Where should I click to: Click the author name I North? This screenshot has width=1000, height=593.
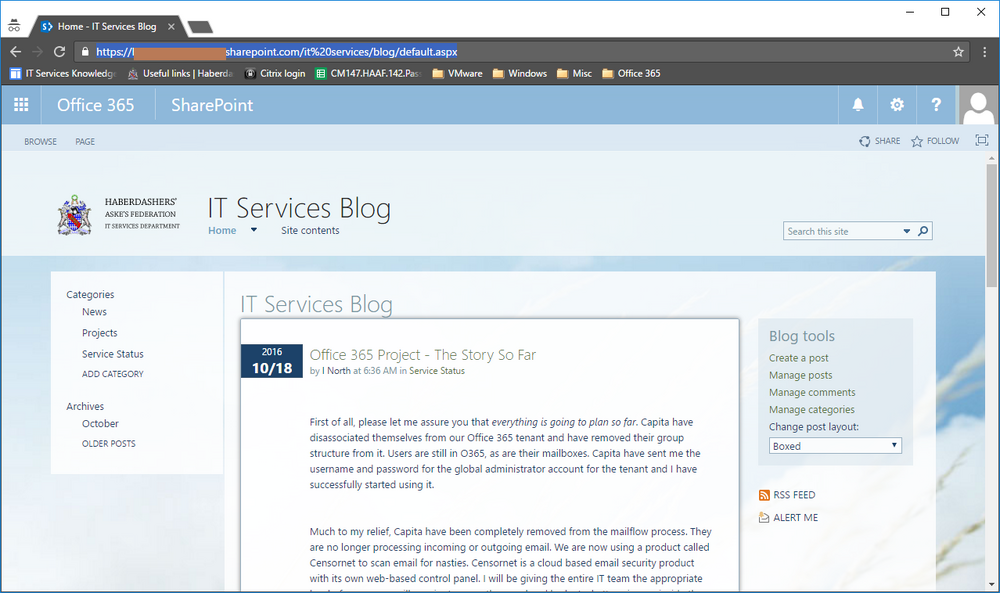coord(336,370)
